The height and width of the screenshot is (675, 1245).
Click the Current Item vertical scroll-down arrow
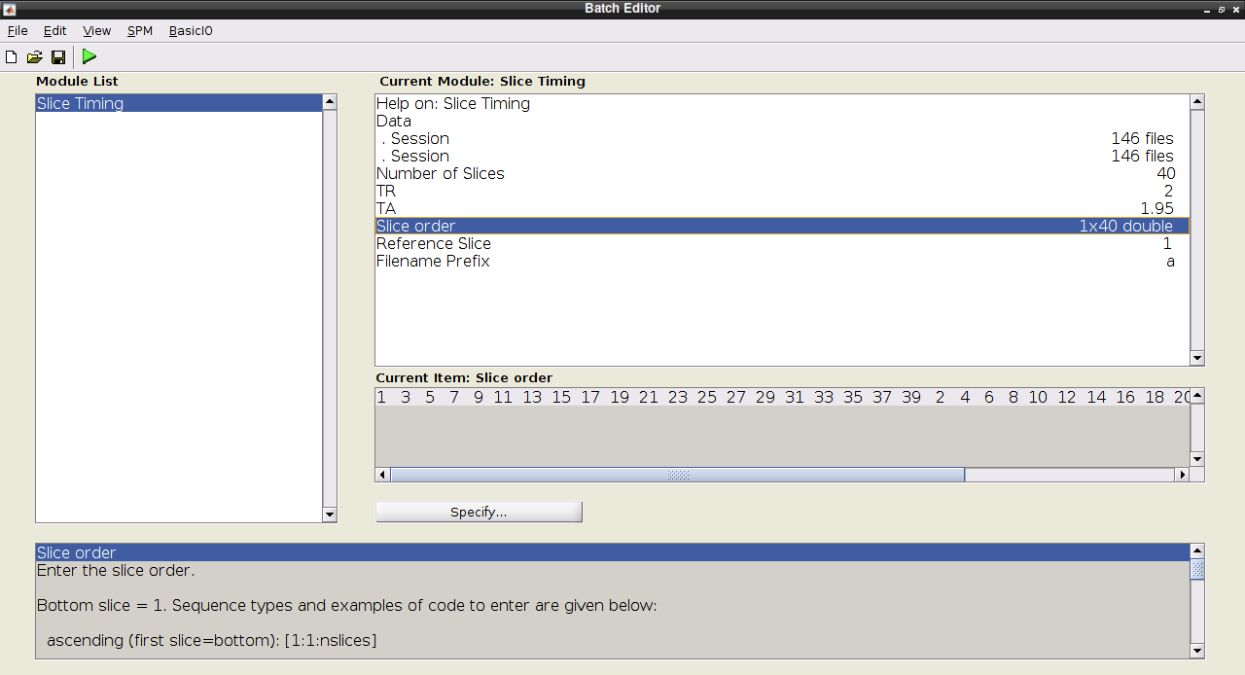(1197, 459)
